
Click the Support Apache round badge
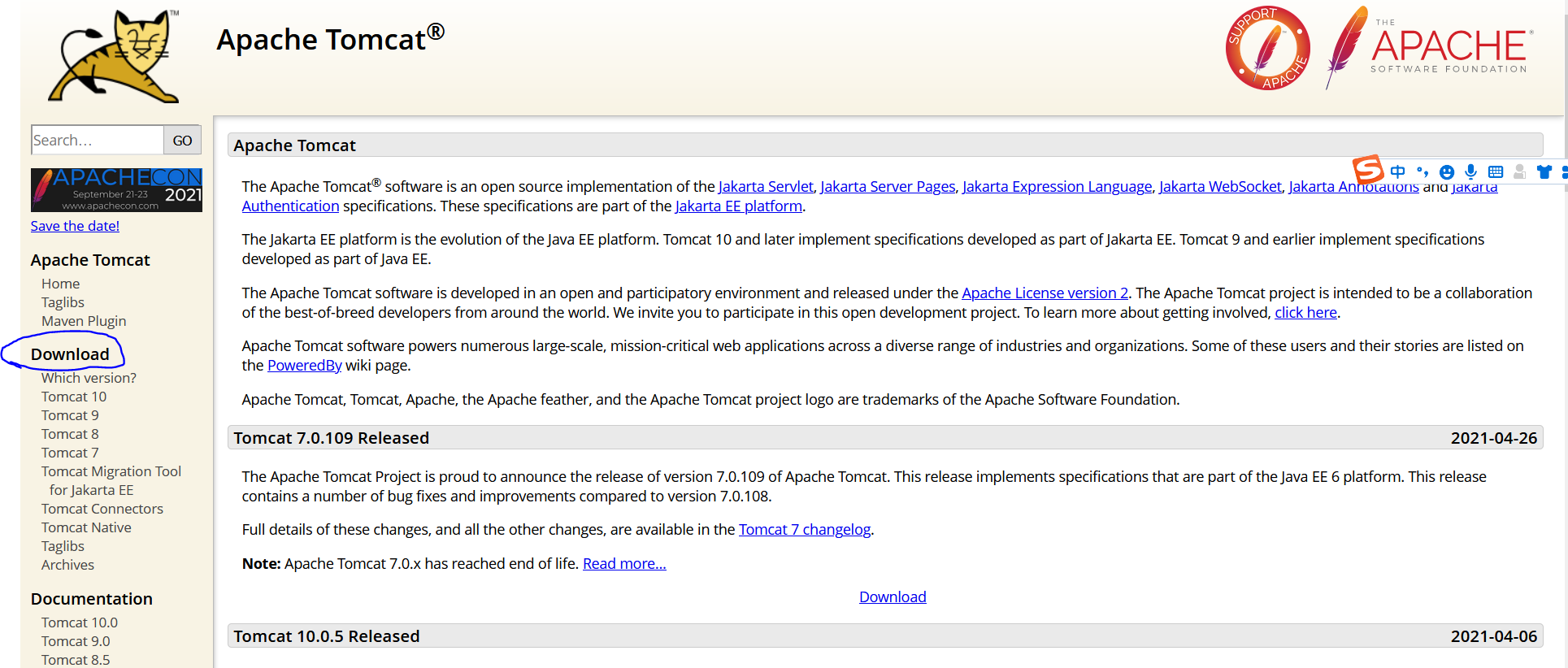(x=1268, y=48)
